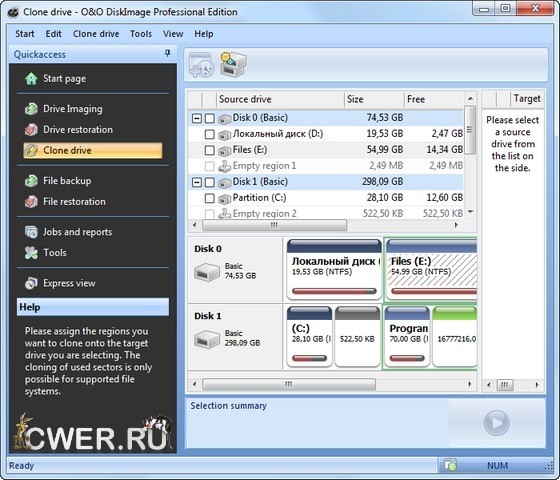Click the File restoration icon

[x=31, y=201]
